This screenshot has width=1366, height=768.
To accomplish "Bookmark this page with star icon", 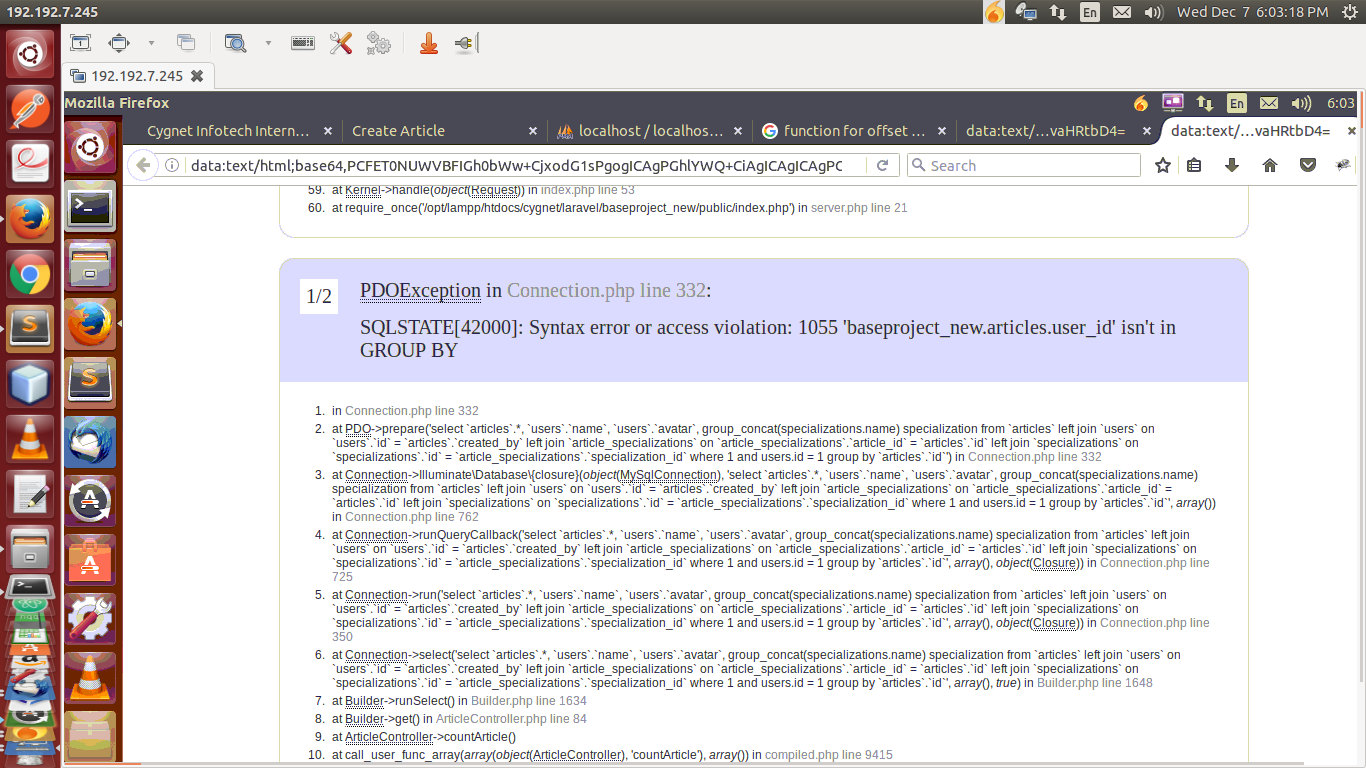I will click(x=1162, y=165).
